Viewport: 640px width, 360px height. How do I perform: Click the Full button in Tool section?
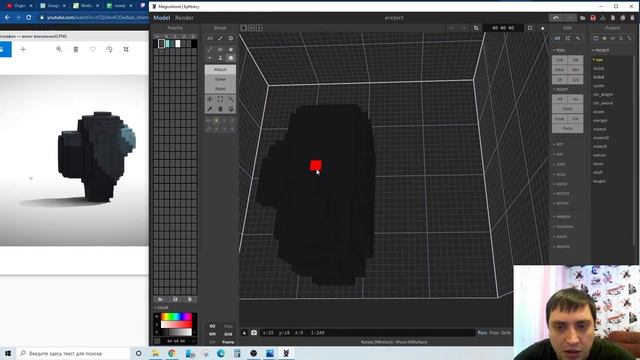[x=560, y=60]
